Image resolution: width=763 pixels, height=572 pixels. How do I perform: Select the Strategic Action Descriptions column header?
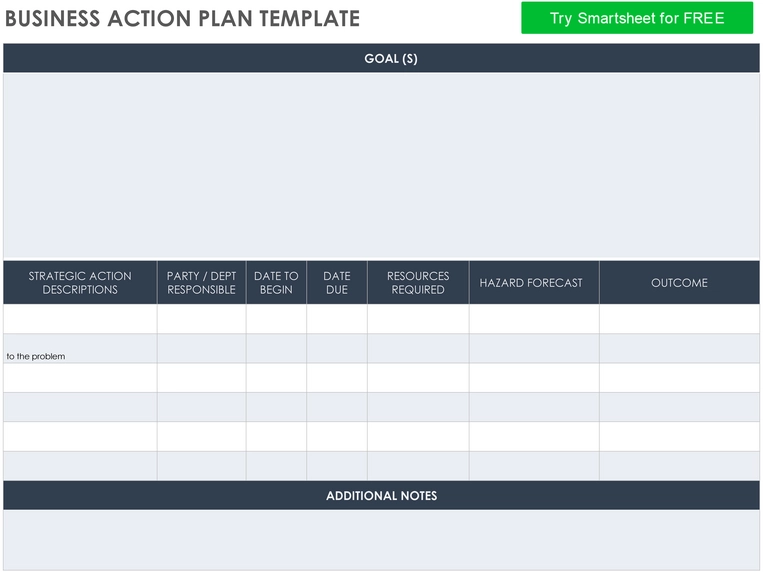point(80,282)
